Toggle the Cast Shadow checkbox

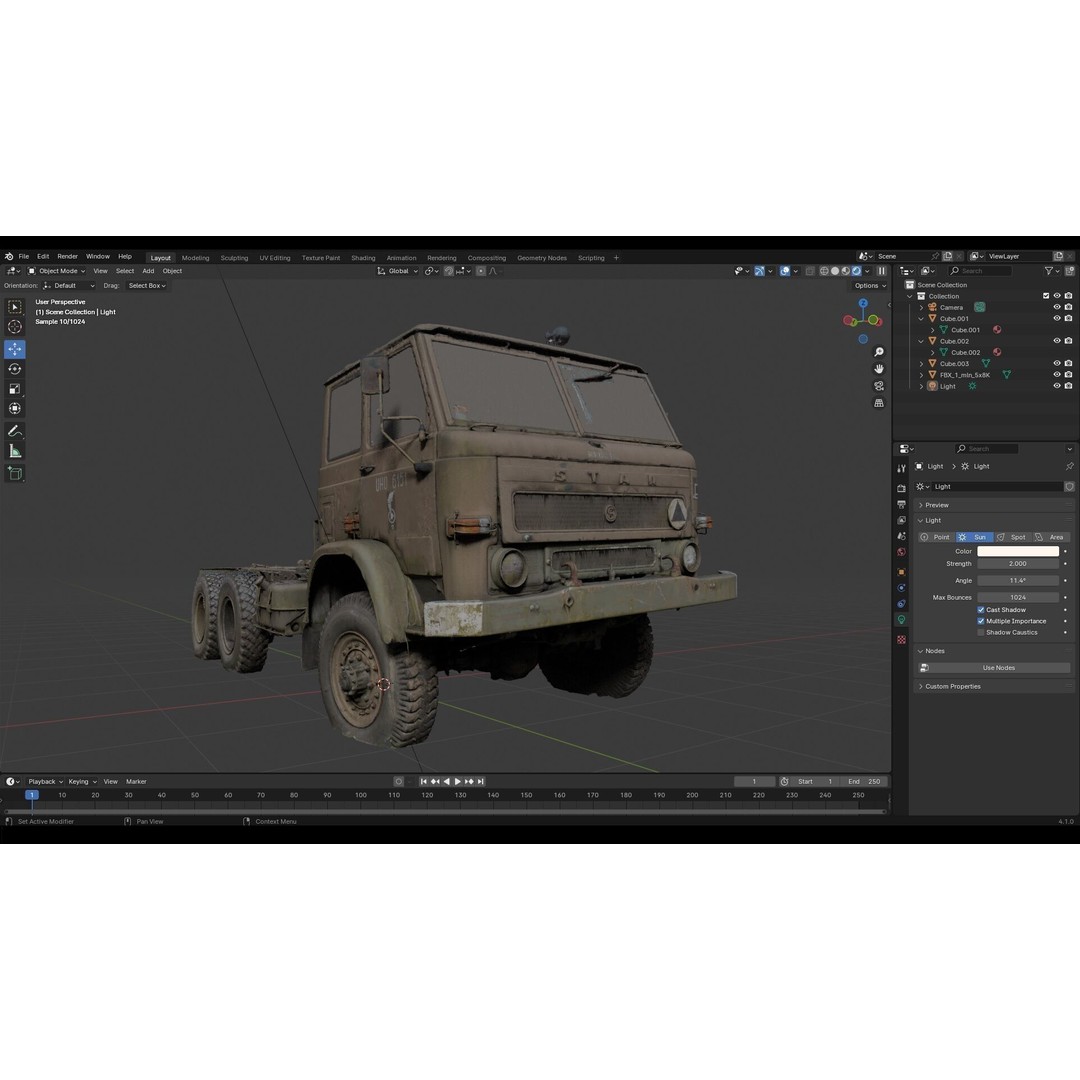(981, 610)
